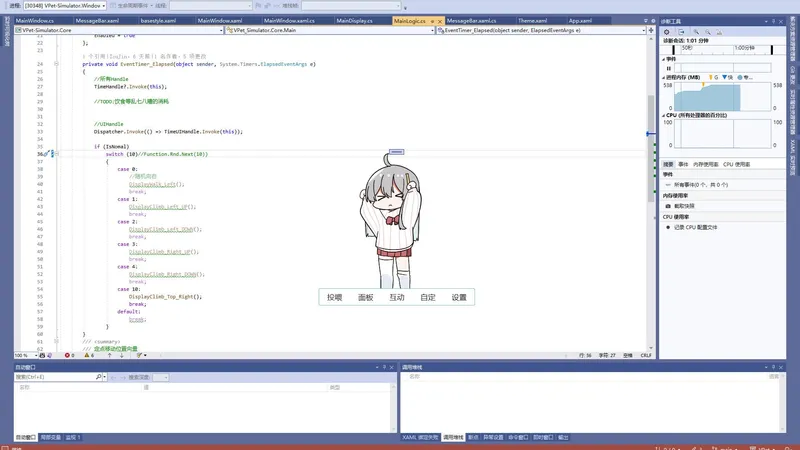This screenshot has width=800, height=450.
Task: Open the 100 % zoom level dropdown
Action: coord(26,355)
